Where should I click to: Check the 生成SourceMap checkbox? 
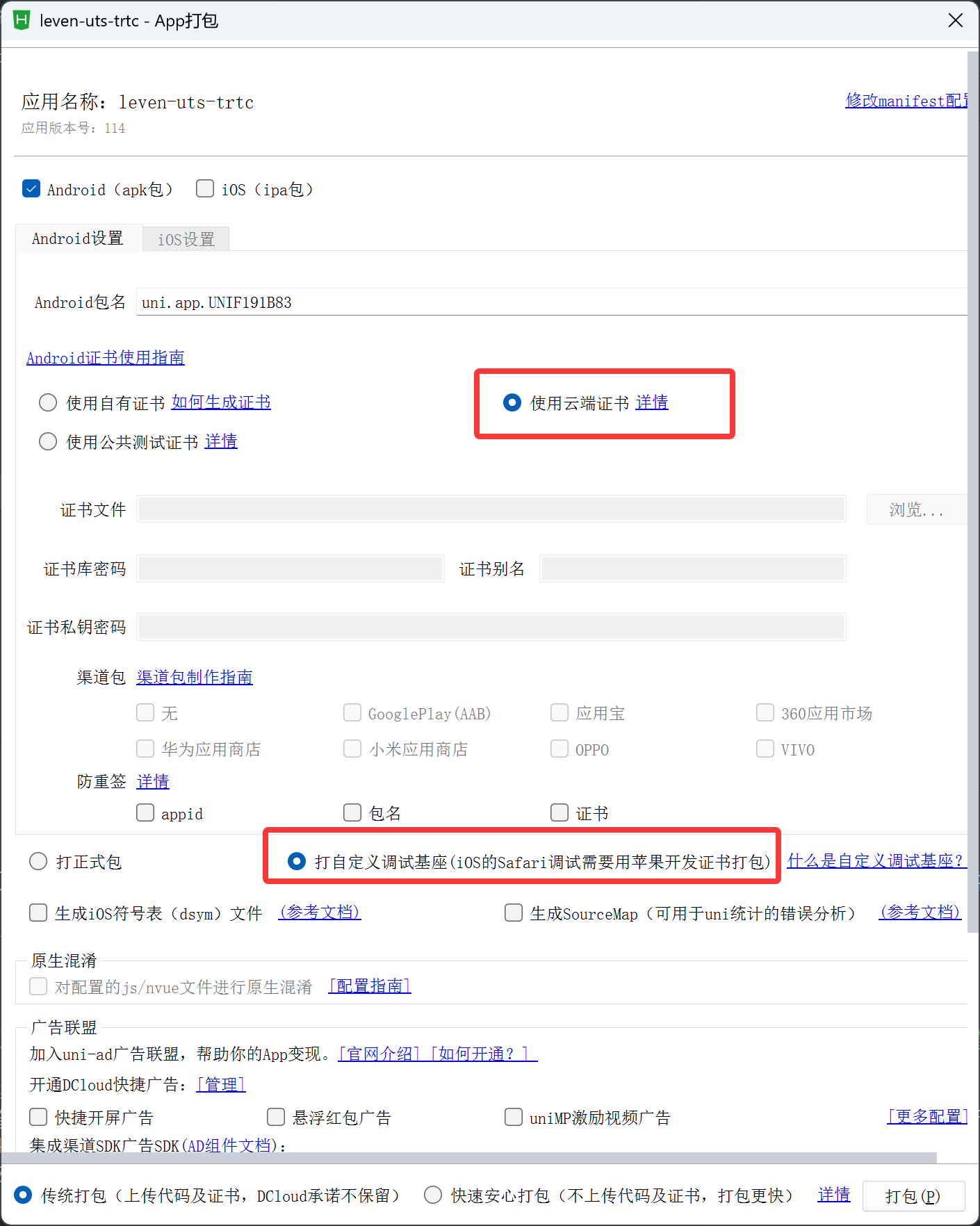pyautogui.click(x=514, y=913)
